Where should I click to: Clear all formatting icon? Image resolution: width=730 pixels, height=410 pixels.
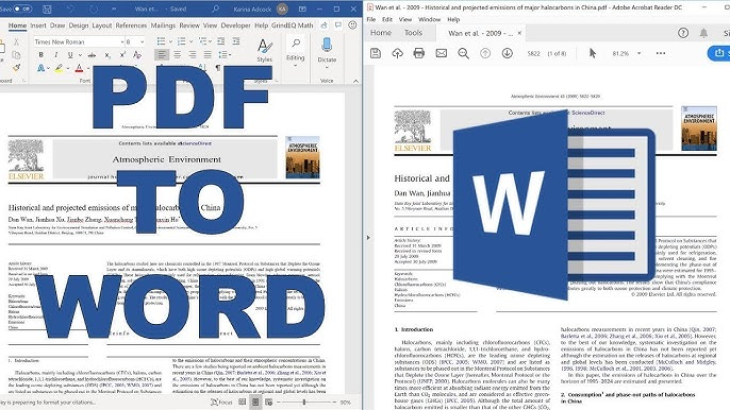(x=137, y=55)
